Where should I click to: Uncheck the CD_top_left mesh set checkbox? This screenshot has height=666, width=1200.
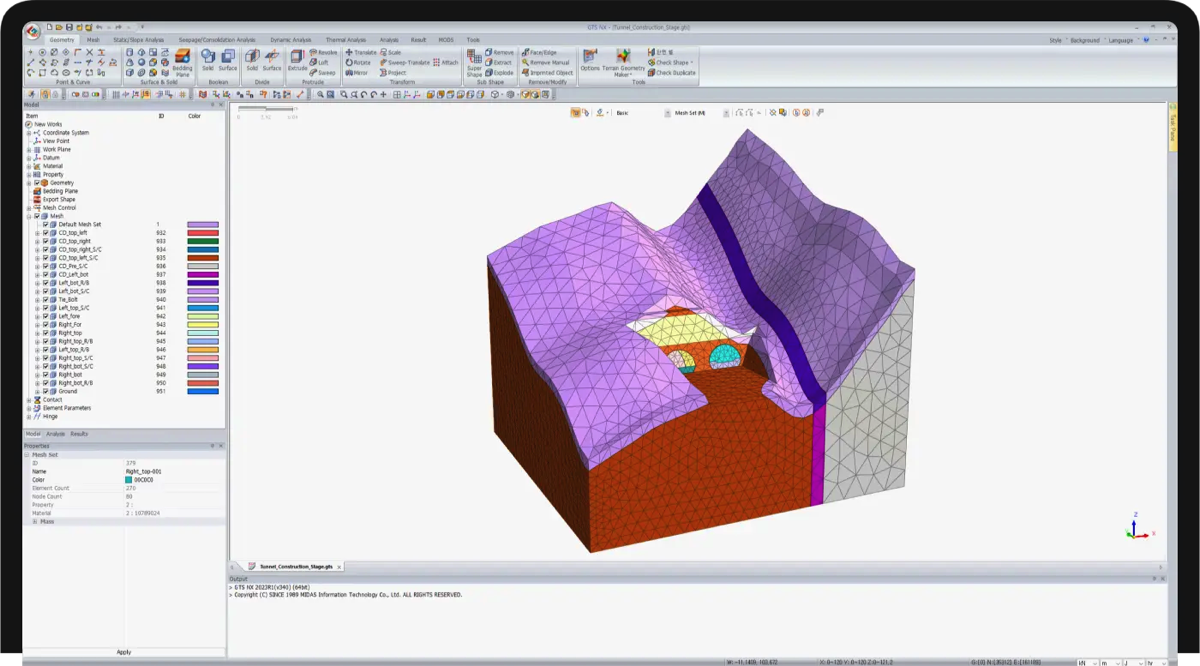coord(45,233)
